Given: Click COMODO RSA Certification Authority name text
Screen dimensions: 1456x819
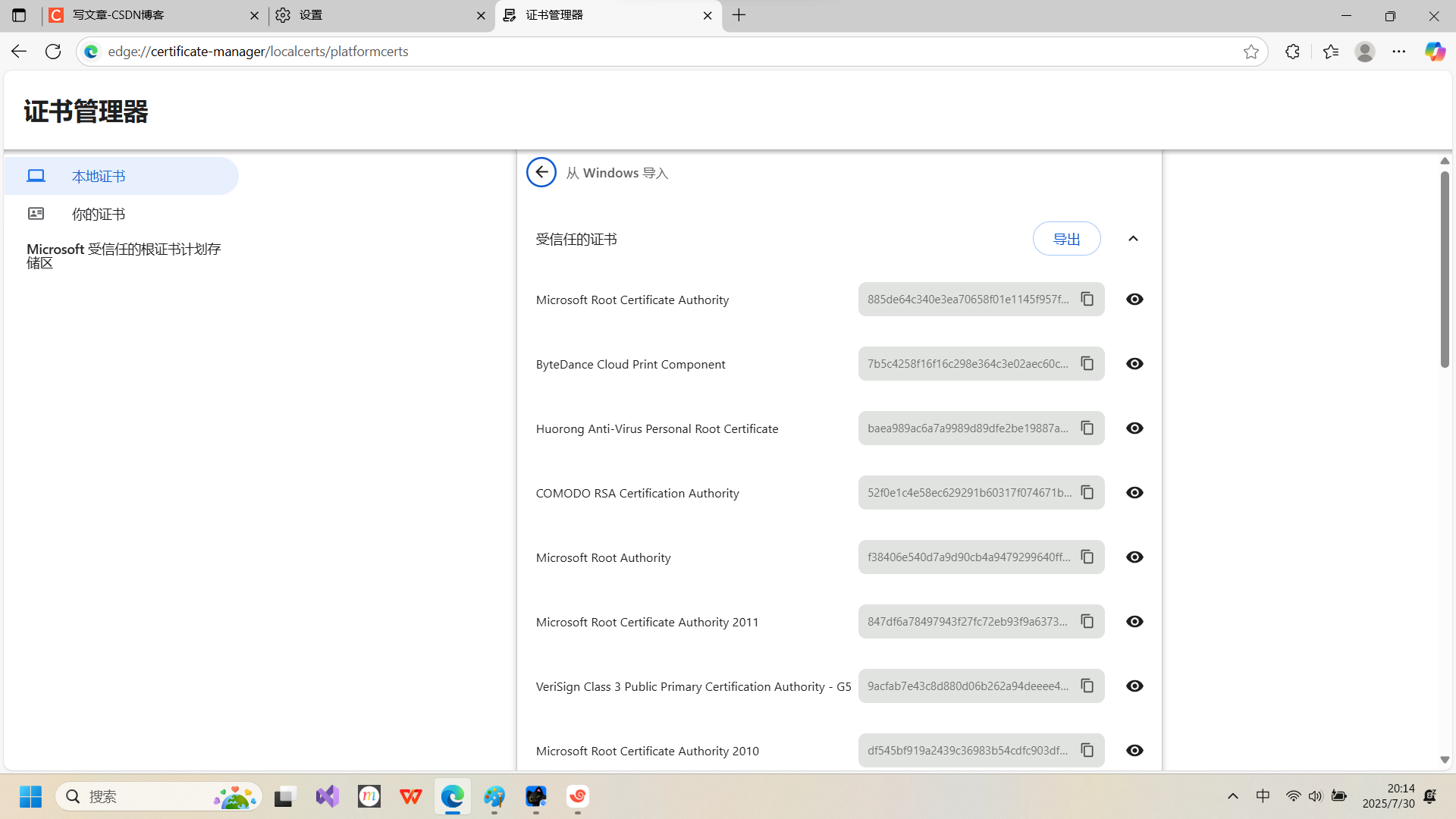Looking at the screenshot, I should point(637,493).
